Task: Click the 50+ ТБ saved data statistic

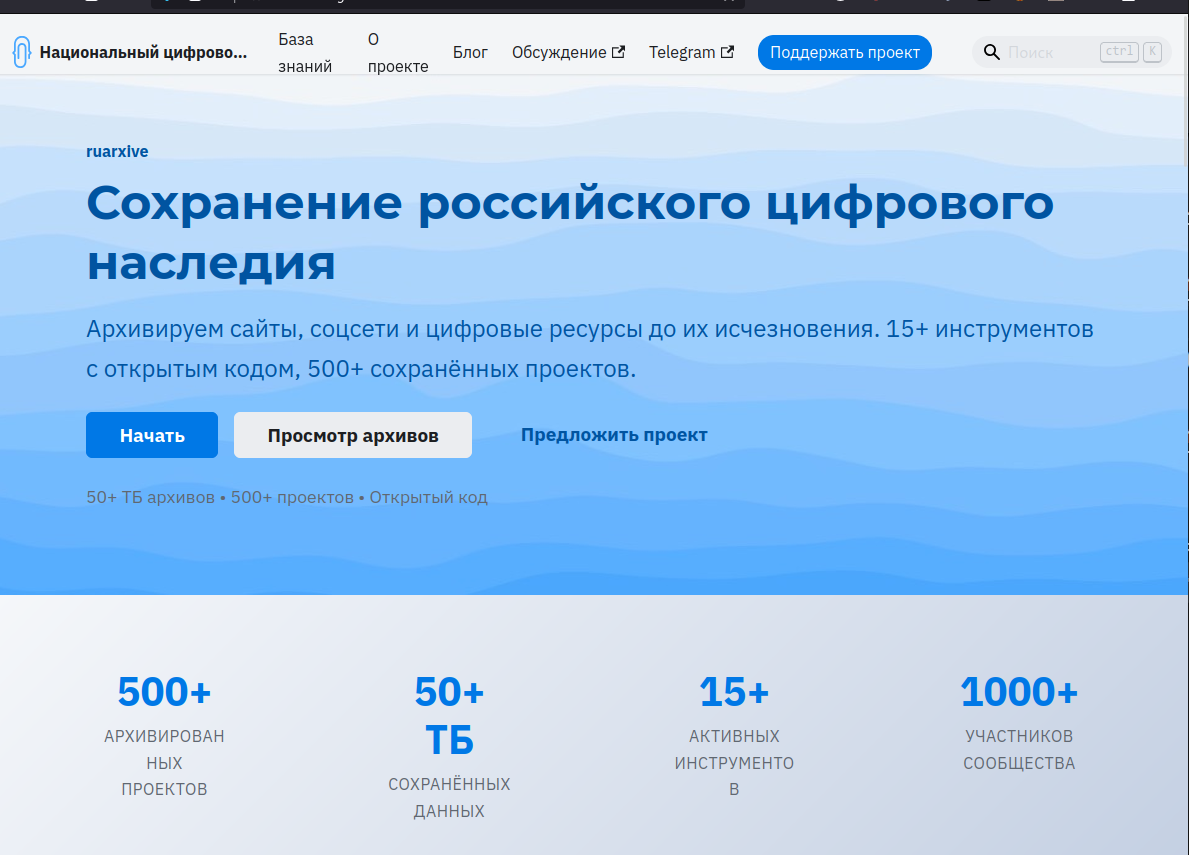Action: (449, 715)
